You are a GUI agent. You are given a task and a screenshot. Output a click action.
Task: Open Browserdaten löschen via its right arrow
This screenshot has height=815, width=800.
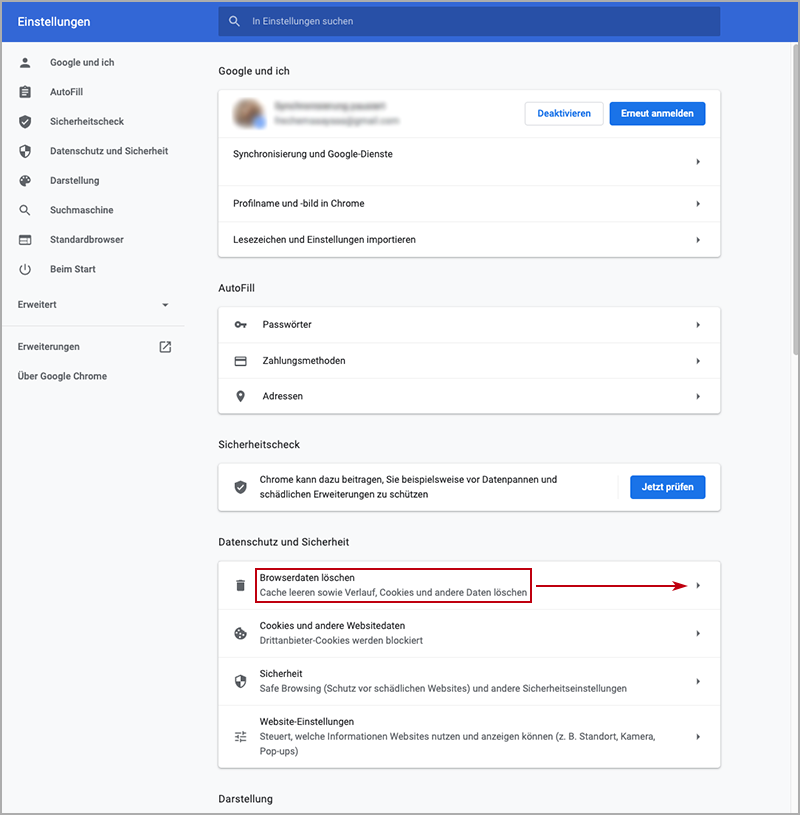coord(698,585)
